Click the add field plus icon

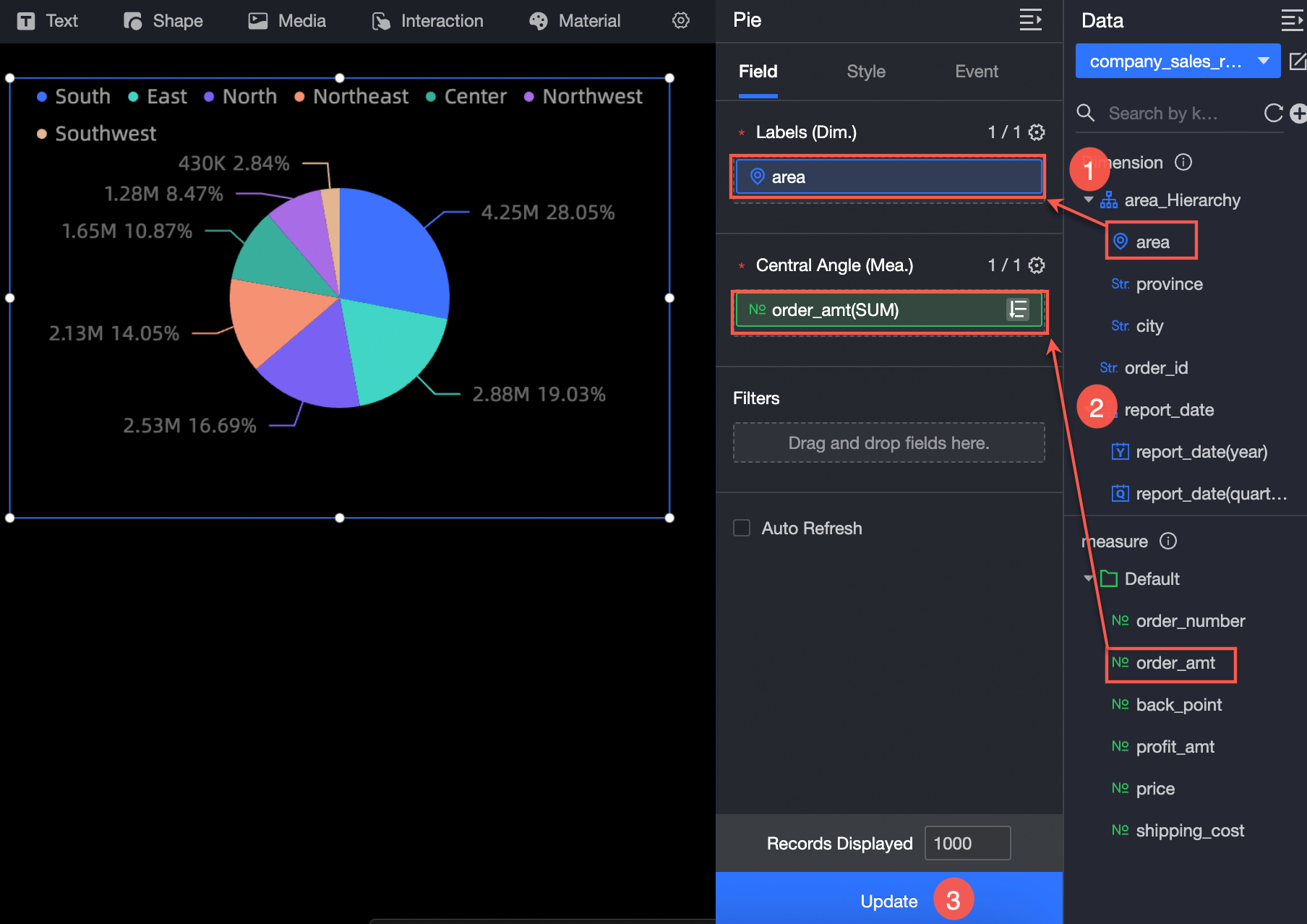tap(1298, 114)
